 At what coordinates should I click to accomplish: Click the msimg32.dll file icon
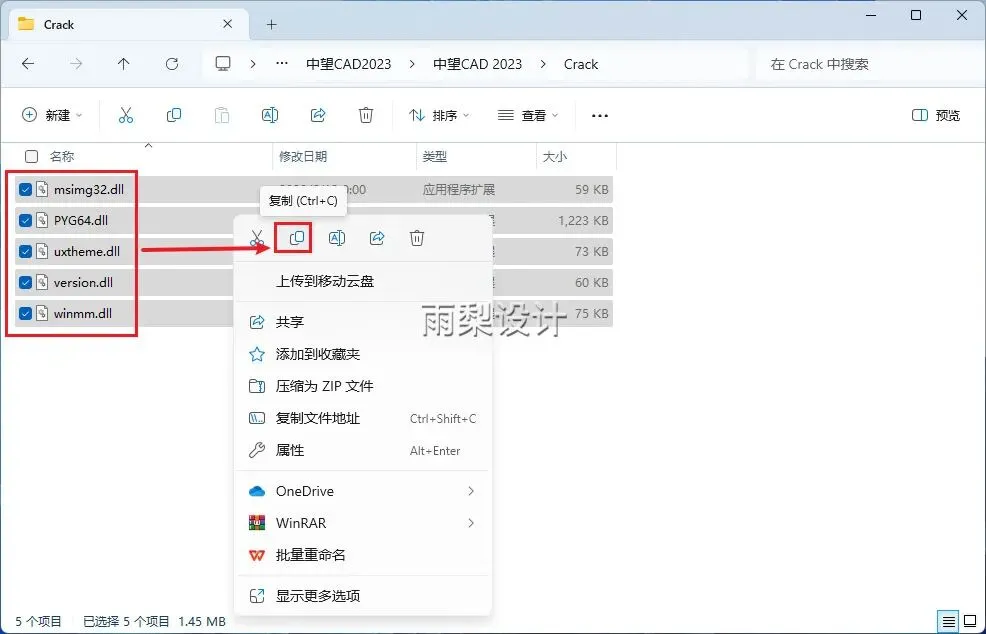click(x=42, y=189)
